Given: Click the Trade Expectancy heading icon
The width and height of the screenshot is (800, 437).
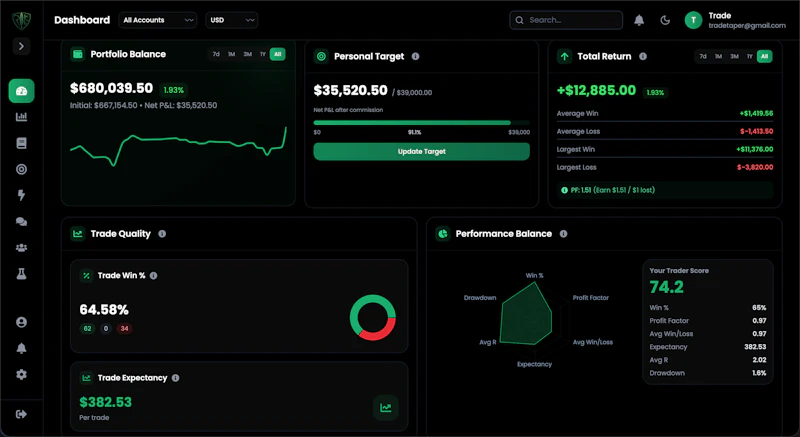Looking at the screenshot, I should tap(86, 378).
